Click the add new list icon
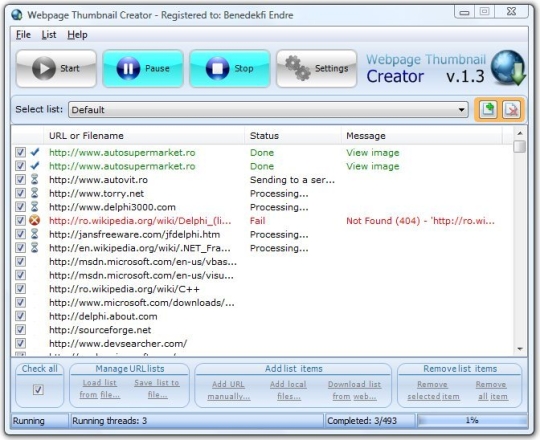Viewport: 540px width, 440px height. [x=488, y=110]
